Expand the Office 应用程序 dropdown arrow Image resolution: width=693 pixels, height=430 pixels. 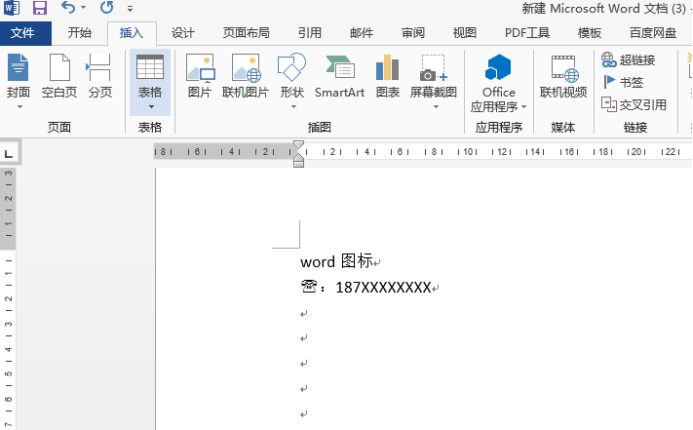[x=524, y=107]
